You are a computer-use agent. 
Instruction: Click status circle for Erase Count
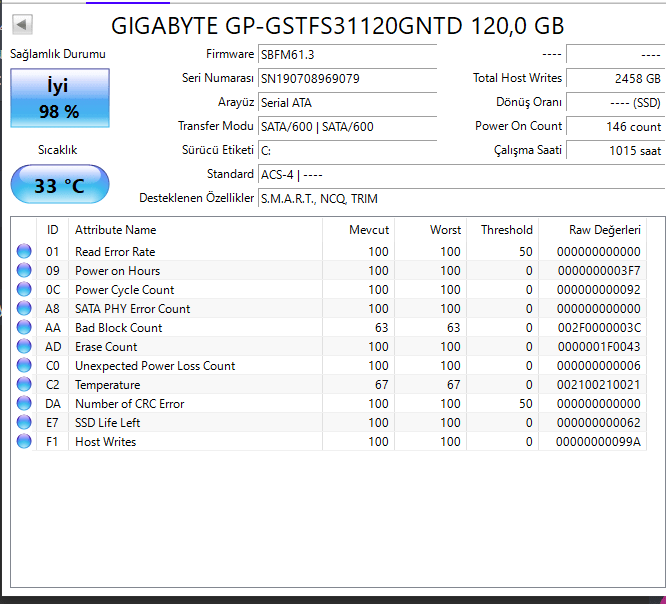(x=24, y=347)
